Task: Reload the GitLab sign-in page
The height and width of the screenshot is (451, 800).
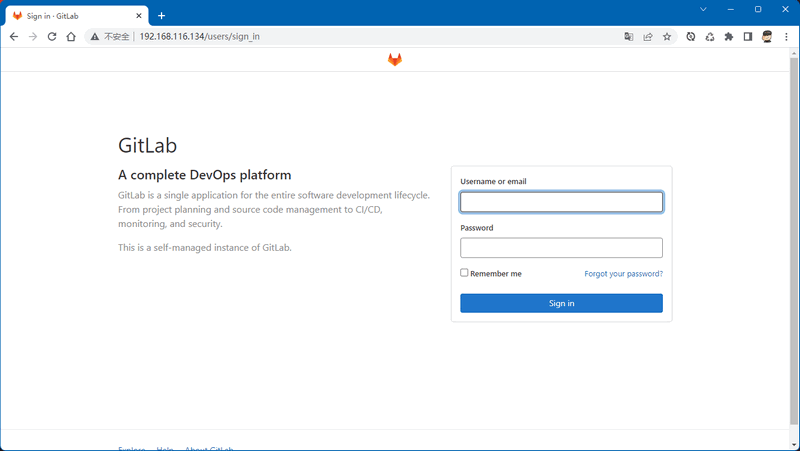Action: (52, 37)
